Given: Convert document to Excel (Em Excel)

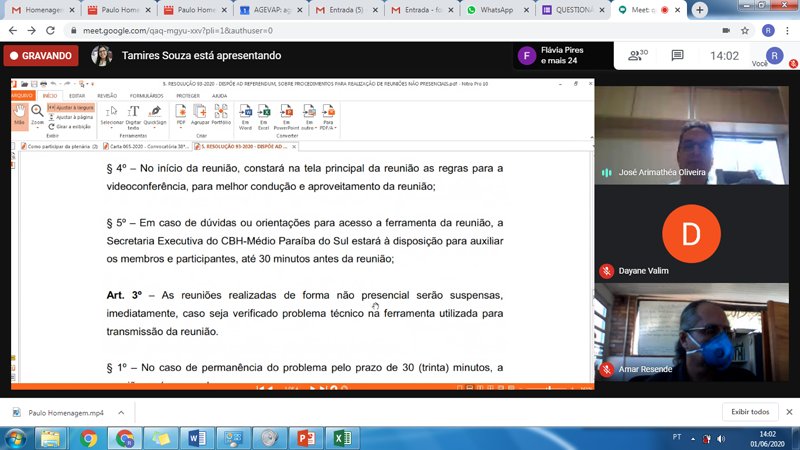Looking at the screenshot, I should (x=263, y=117).
